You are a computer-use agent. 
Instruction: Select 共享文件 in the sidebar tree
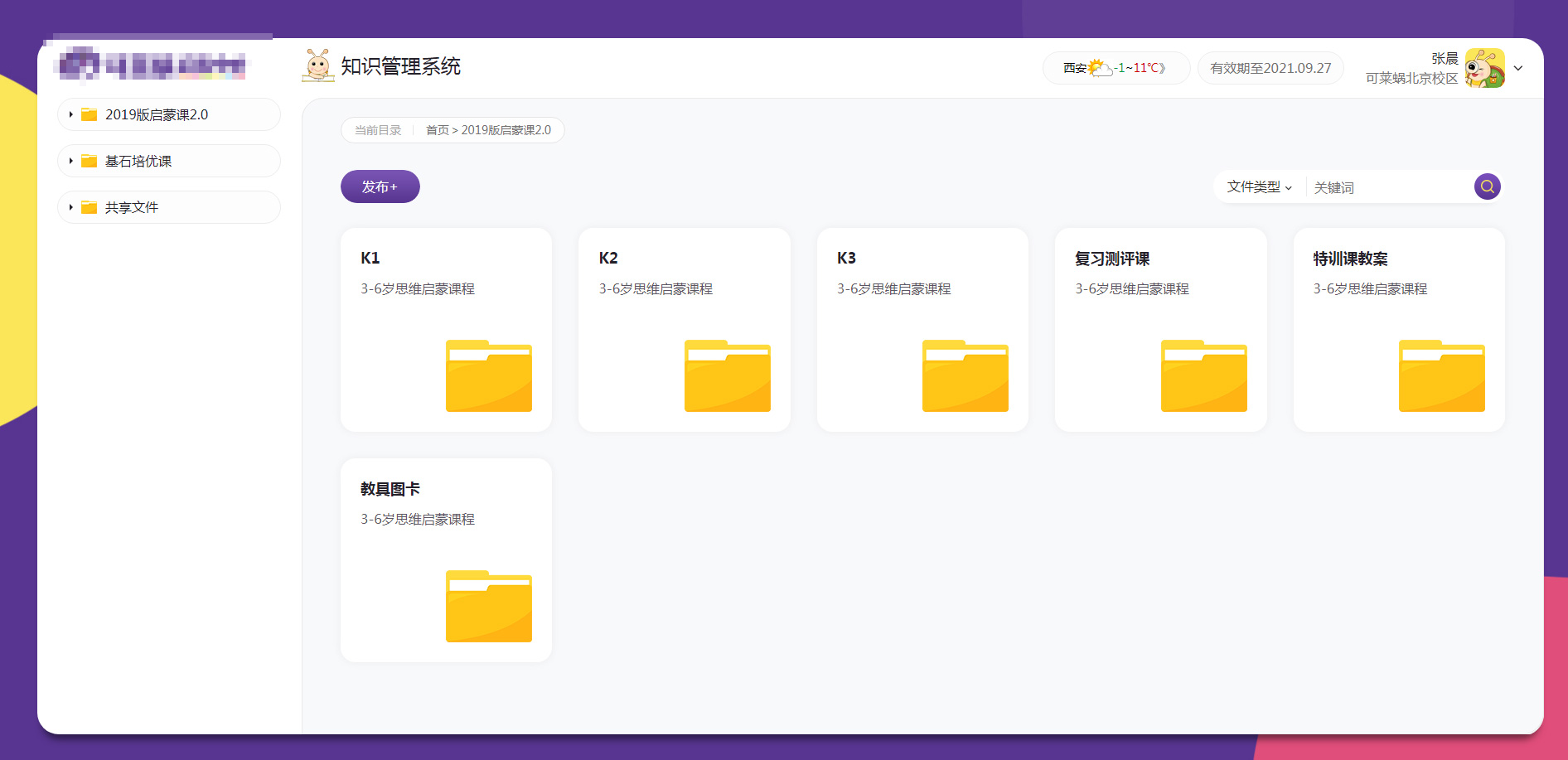(x=169, y=207)
